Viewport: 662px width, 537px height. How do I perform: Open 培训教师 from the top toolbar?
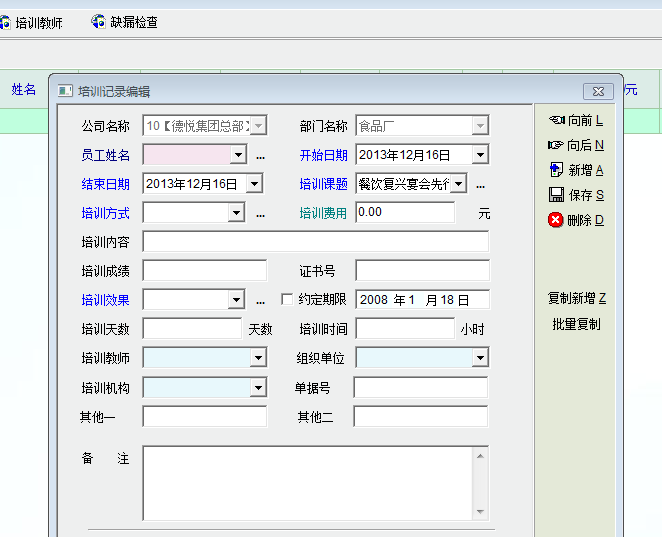(31, 22)
